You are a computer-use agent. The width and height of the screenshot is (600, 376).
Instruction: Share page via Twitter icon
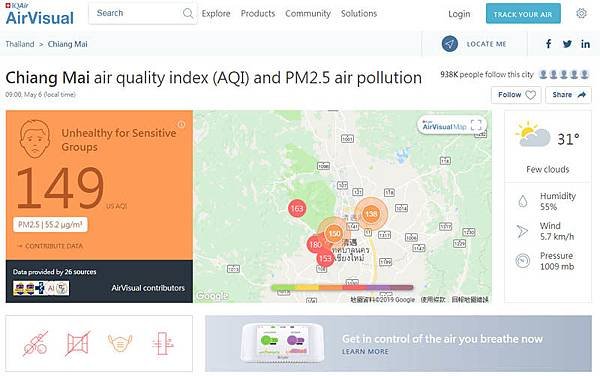(567, 44)
